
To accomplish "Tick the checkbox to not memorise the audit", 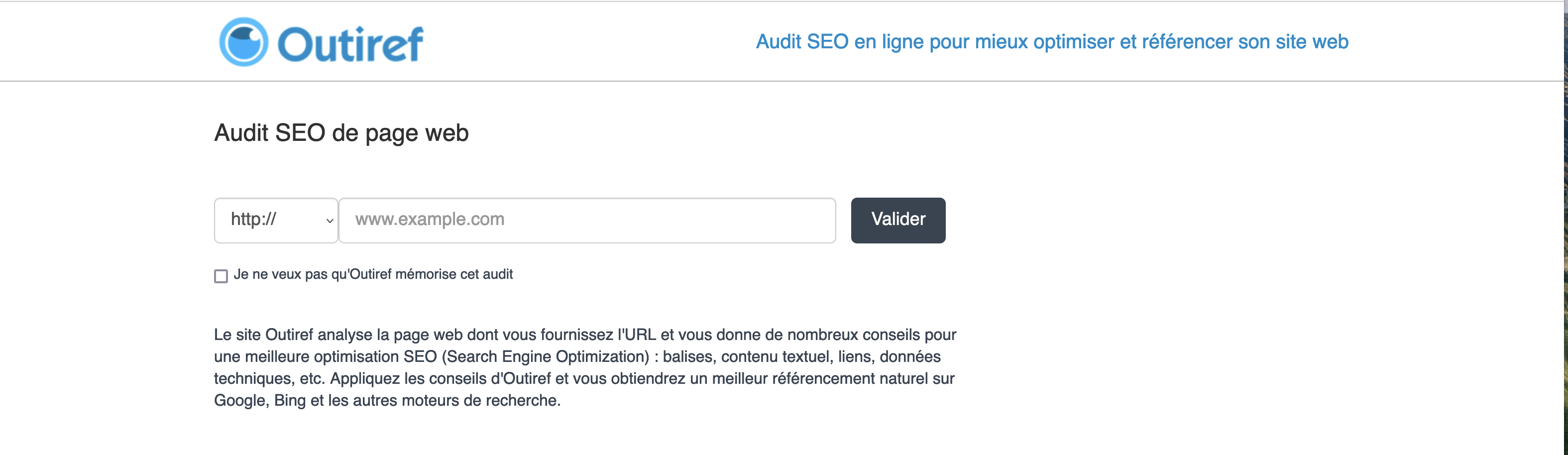I will click(x=221, y=276).
